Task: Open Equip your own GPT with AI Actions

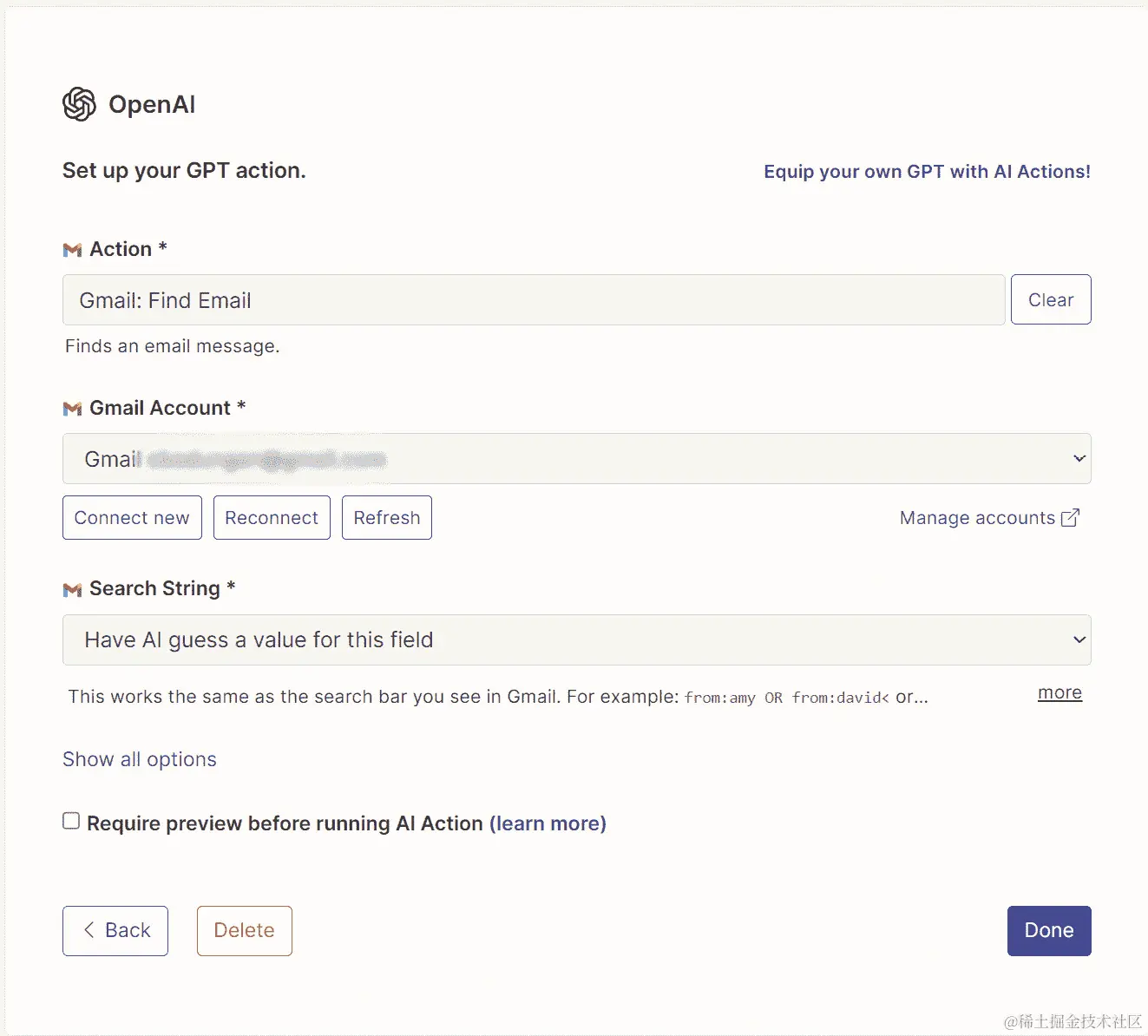Action: [927, 171]
